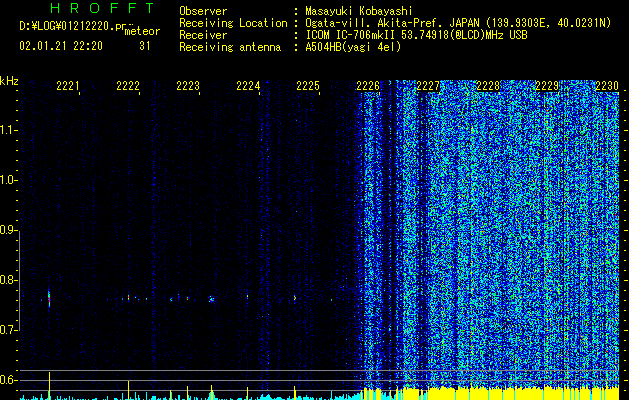
Task: Click the 2222 time marker
Action: pos(128,86)
